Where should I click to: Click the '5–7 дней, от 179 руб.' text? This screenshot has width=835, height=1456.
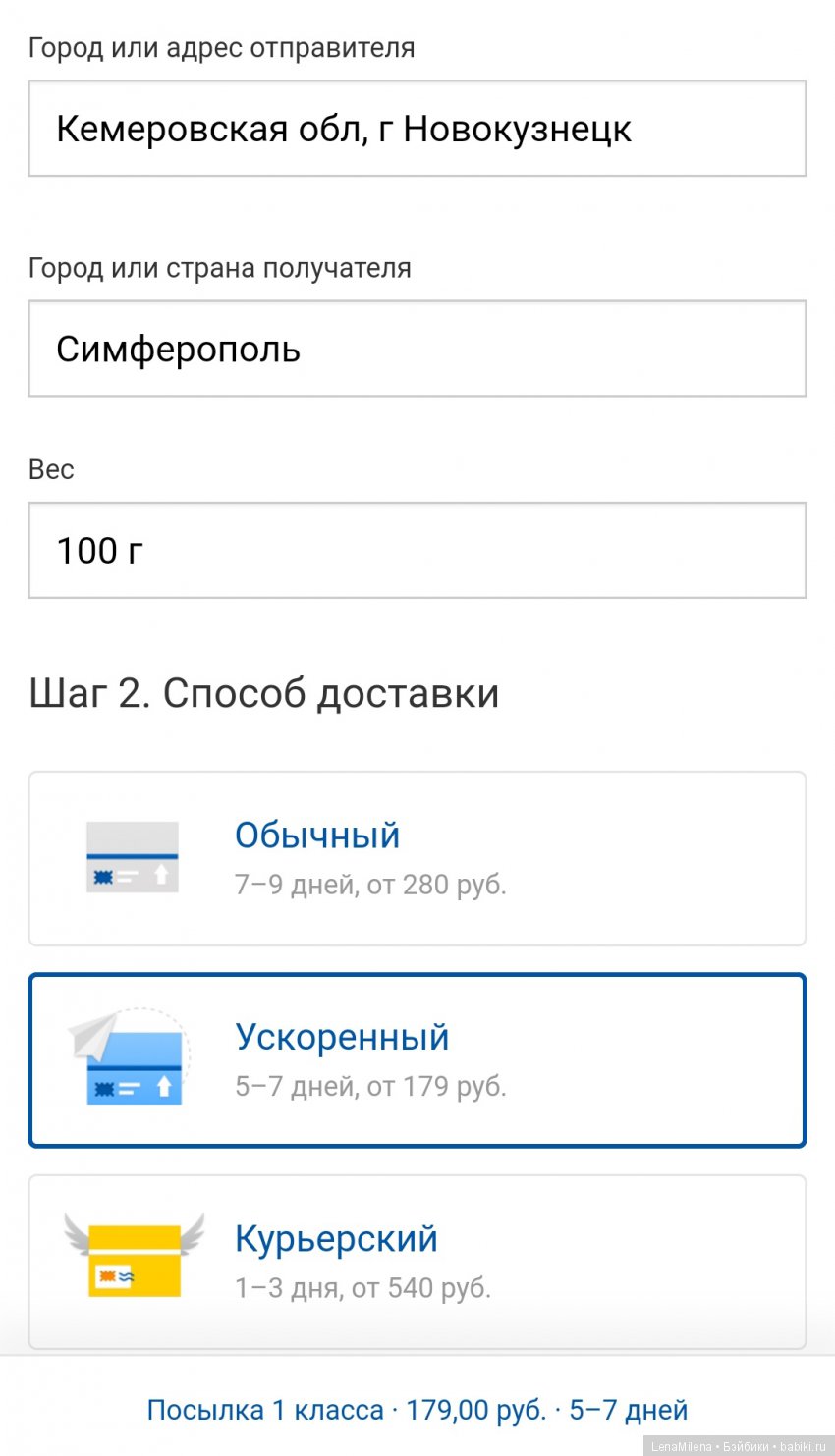[370, 1086]
